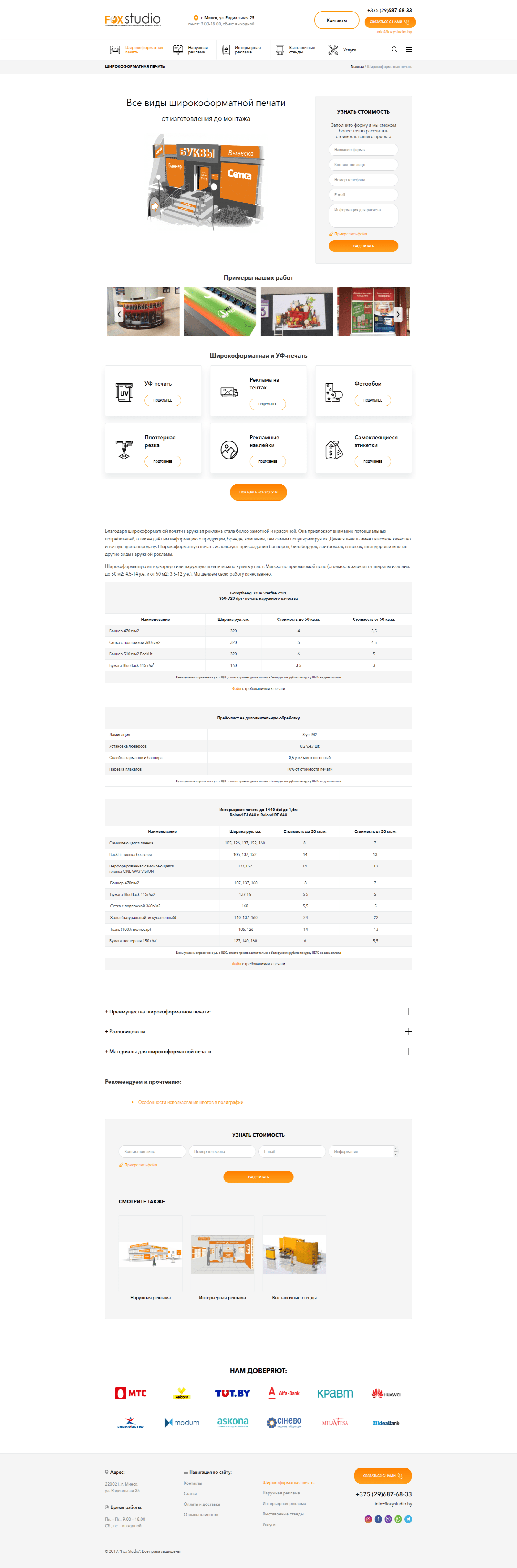Submit sidebar form with 'Рассчитать' button
The image size is (517, 1568).
point(364,246)
